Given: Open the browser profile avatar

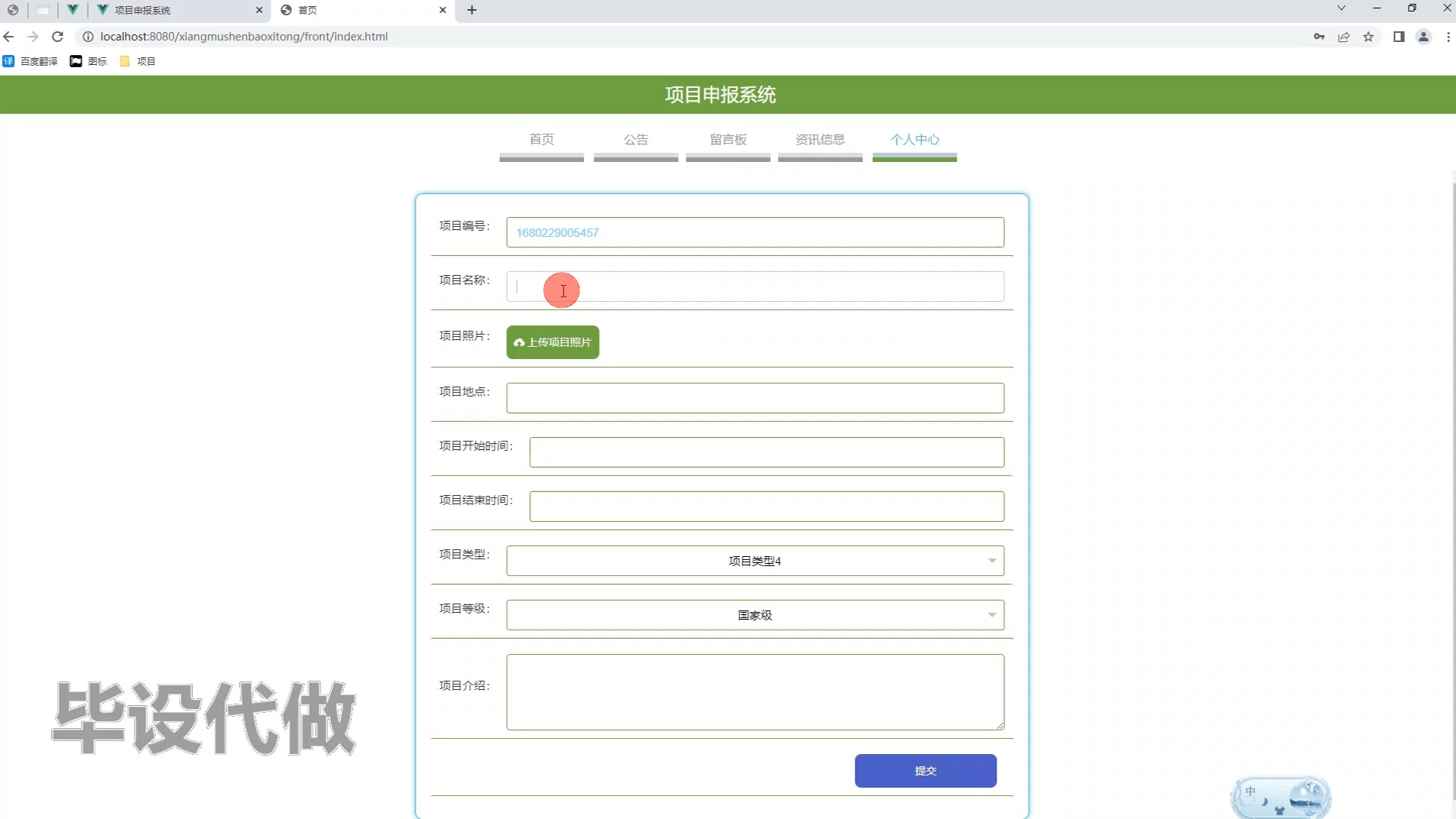Looking at the screenshot, I should click(1423, 37).
